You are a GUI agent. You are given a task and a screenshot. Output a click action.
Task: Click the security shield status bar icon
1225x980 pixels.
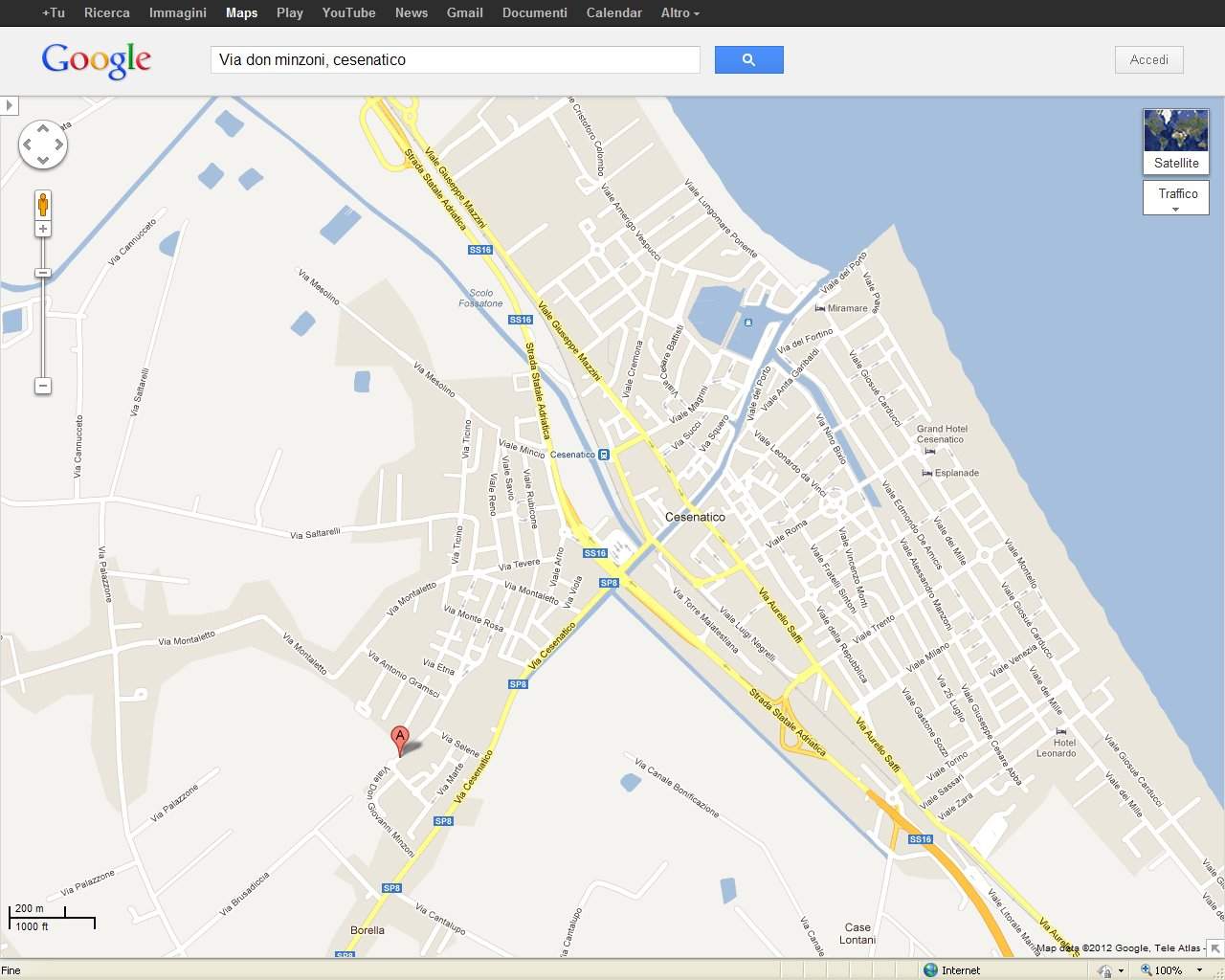coord(1105,969)
